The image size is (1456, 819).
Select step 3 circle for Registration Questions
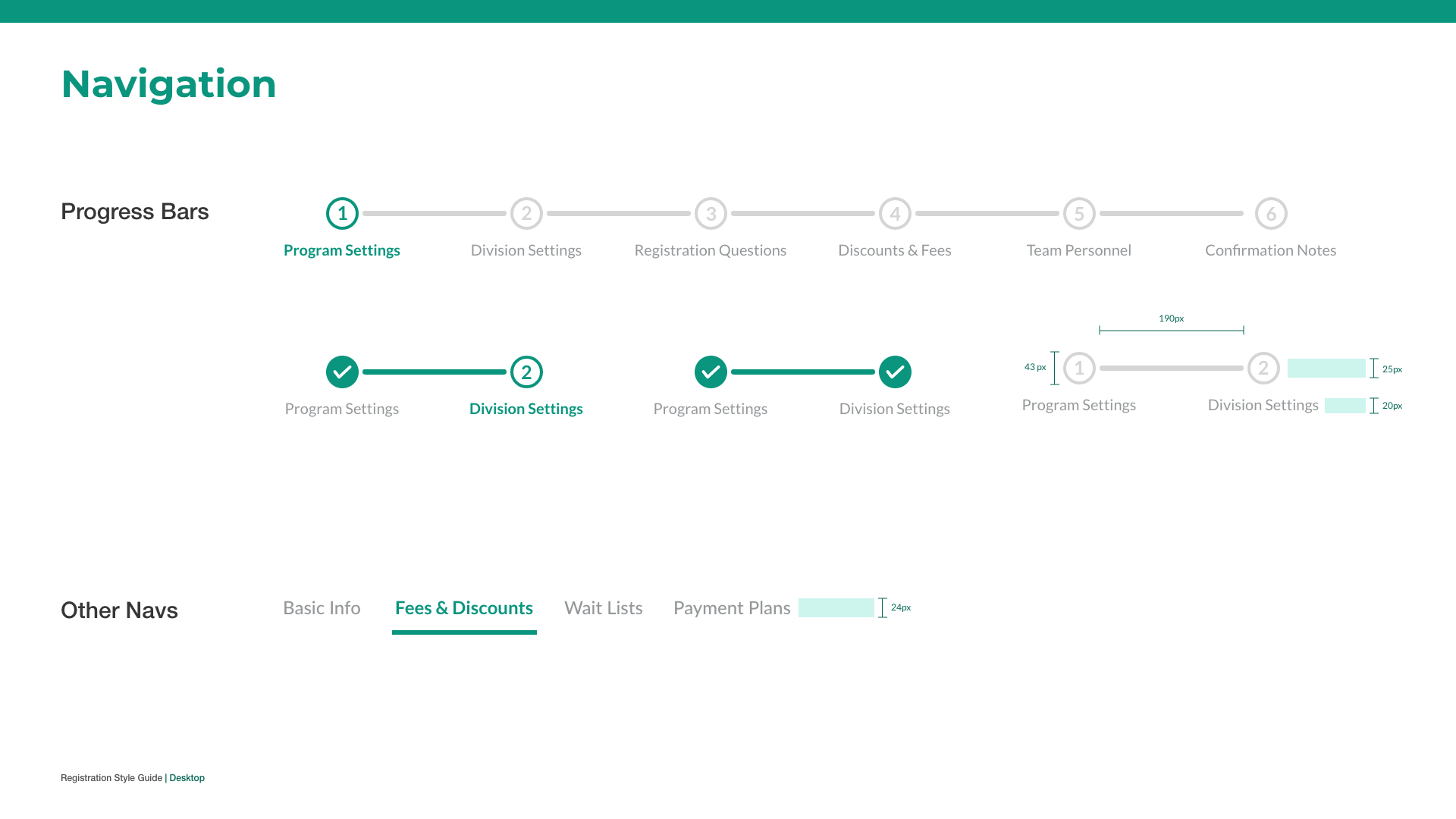711,214
